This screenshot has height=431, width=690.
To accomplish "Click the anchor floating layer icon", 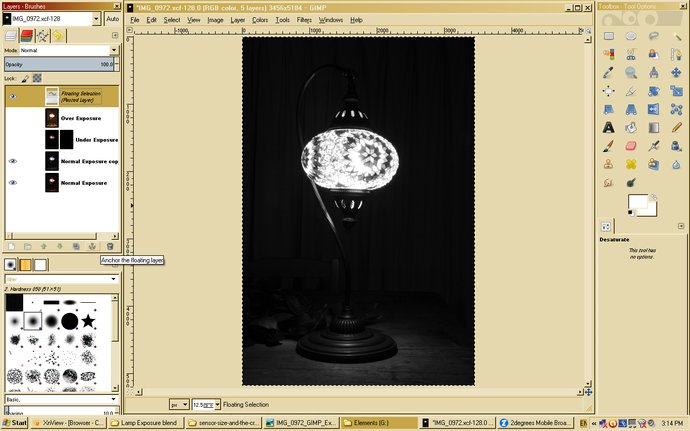I will 93,245.
